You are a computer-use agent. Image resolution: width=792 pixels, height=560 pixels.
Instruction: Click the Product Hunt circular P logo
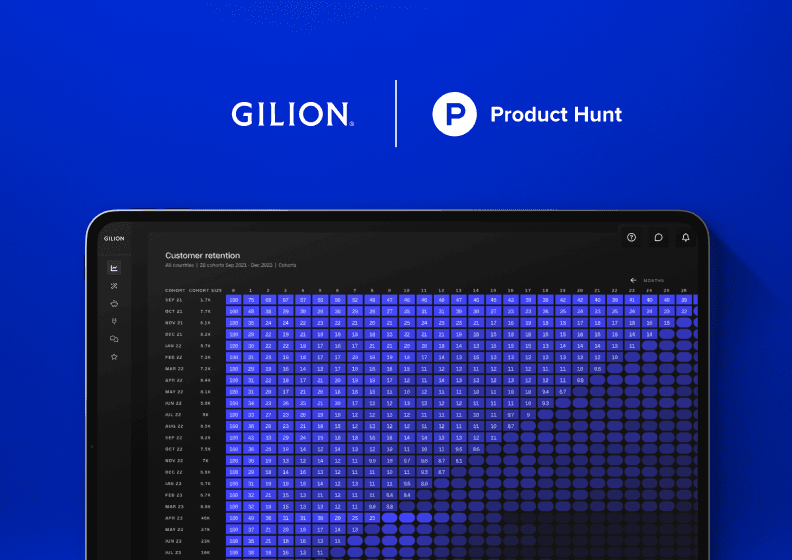[455, 114]
